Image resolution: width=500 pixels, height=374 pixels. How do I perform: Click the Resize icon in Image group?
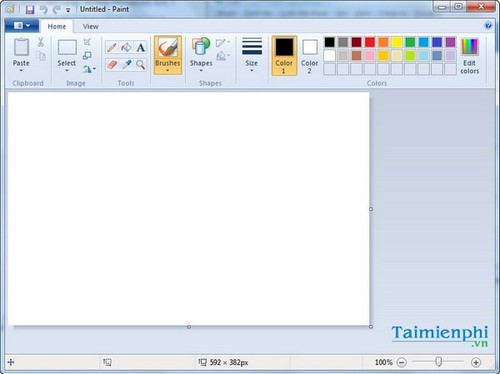point(87,55)
